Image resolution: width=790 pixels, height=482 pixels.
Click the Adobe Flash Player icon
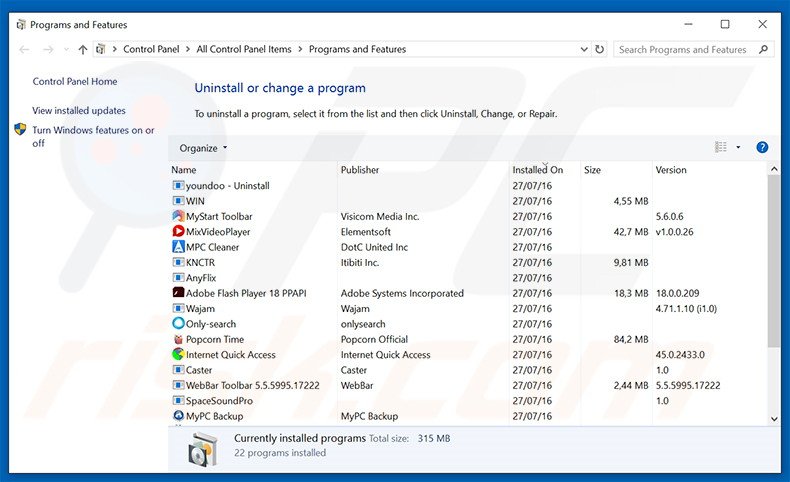[178, 293]
